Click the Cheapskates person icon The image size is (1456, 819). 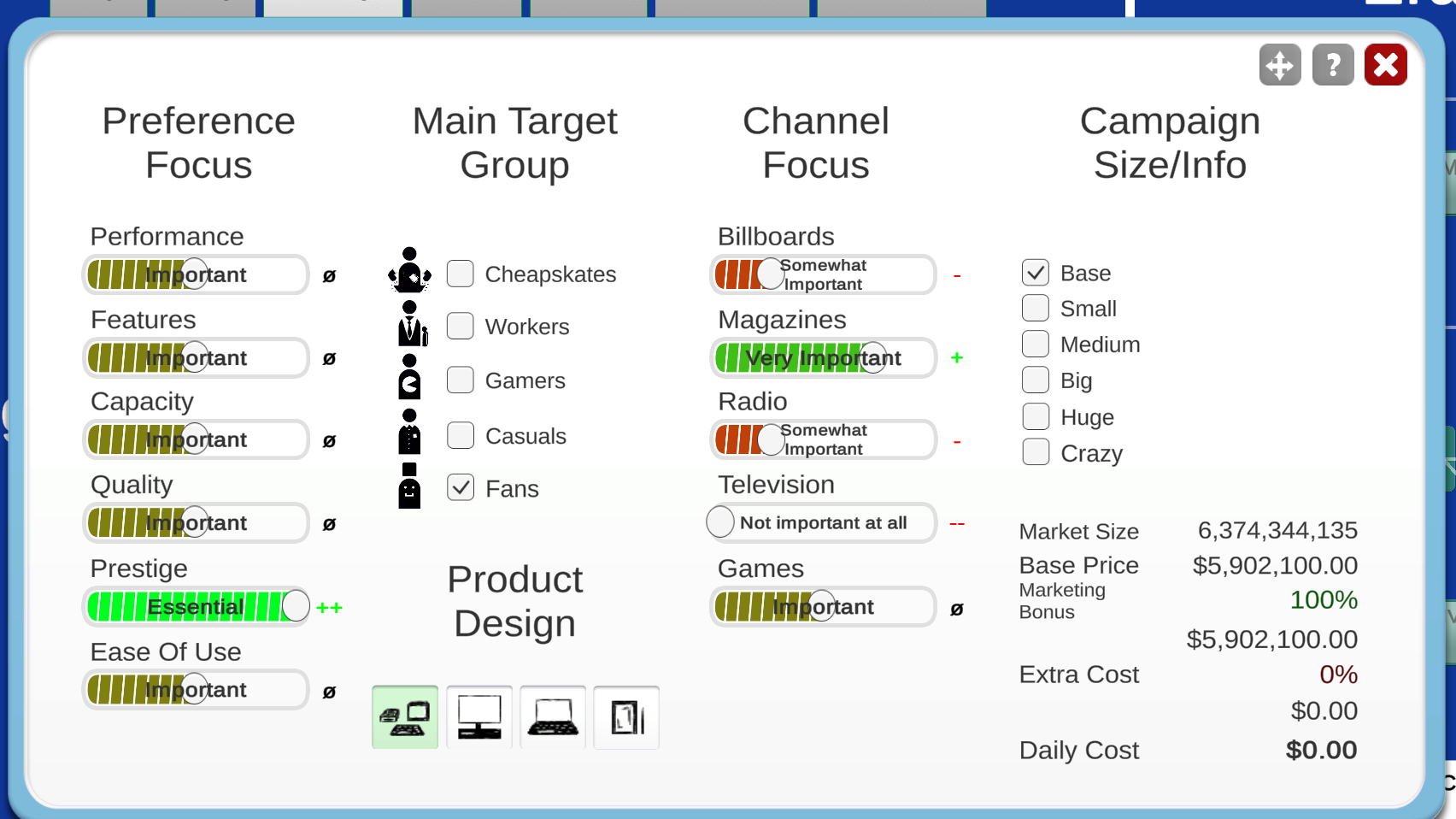click(409, 271)
